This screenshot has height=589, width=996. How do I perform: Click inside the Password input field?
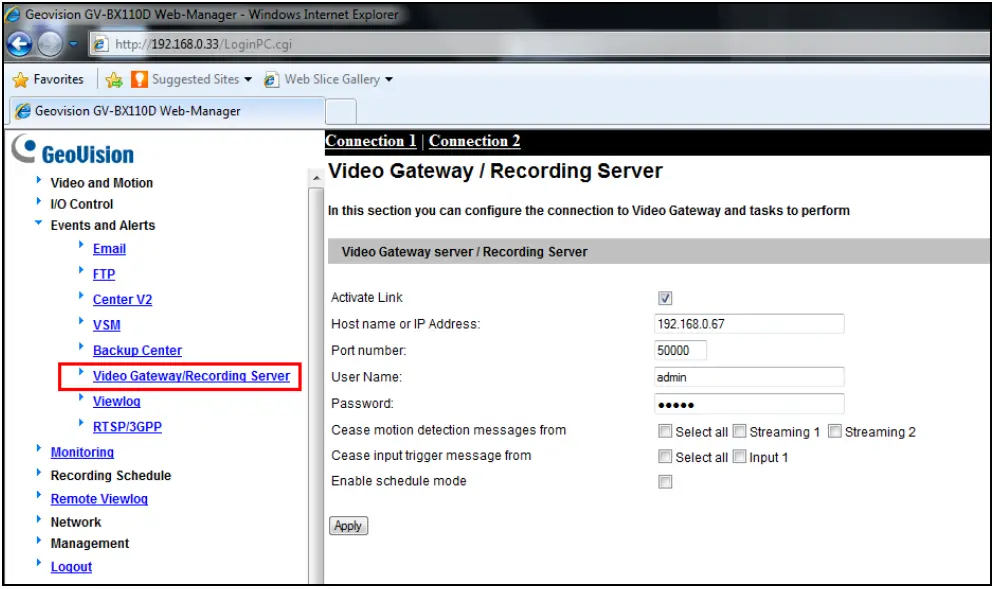748,403
